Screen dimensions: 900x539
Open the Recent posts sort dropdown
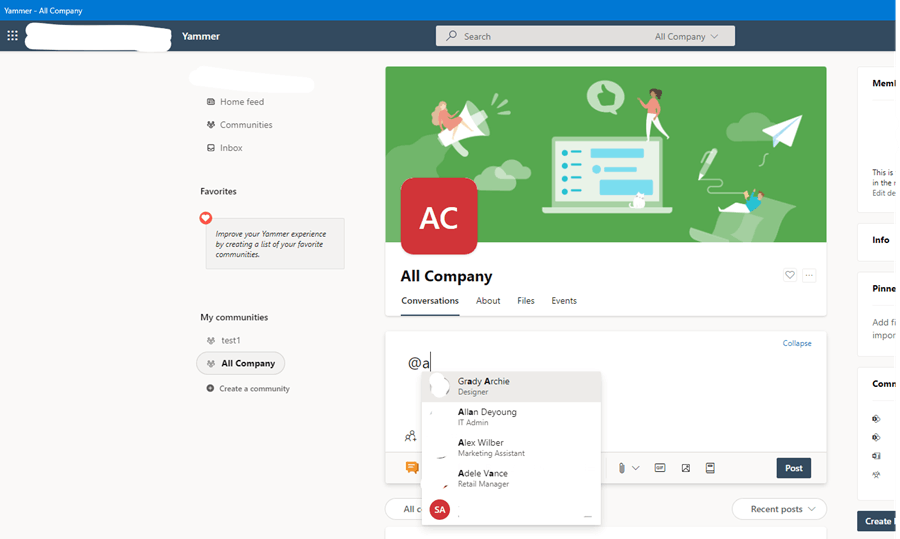pos(779,509)
